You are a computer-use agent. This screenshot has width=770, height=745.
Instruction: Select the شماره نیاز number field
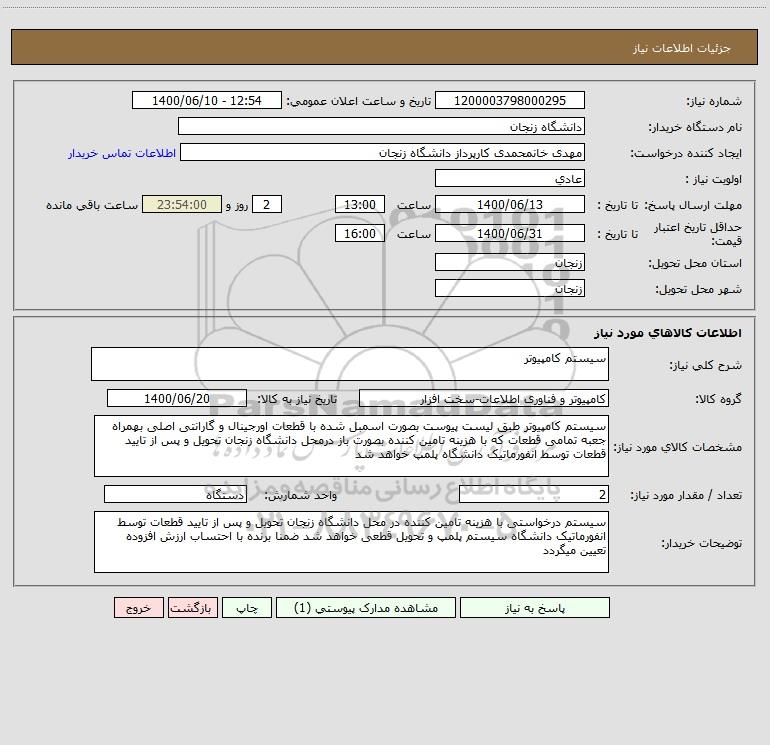(x=510, y=100)
